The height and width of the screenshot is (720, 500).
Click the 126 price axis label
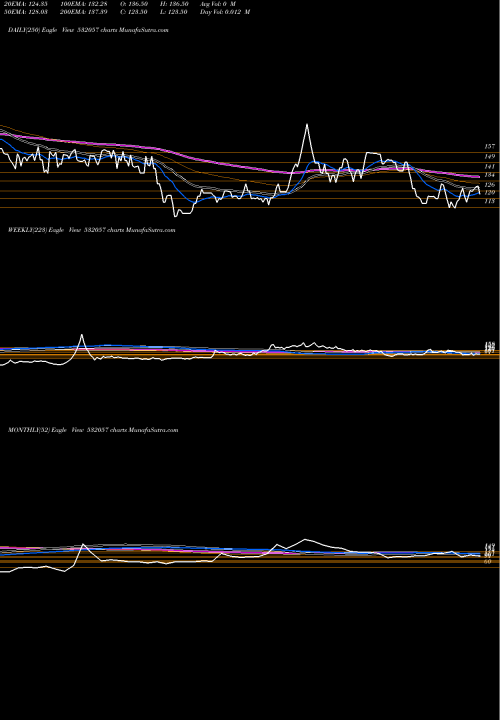click(490, 185)
